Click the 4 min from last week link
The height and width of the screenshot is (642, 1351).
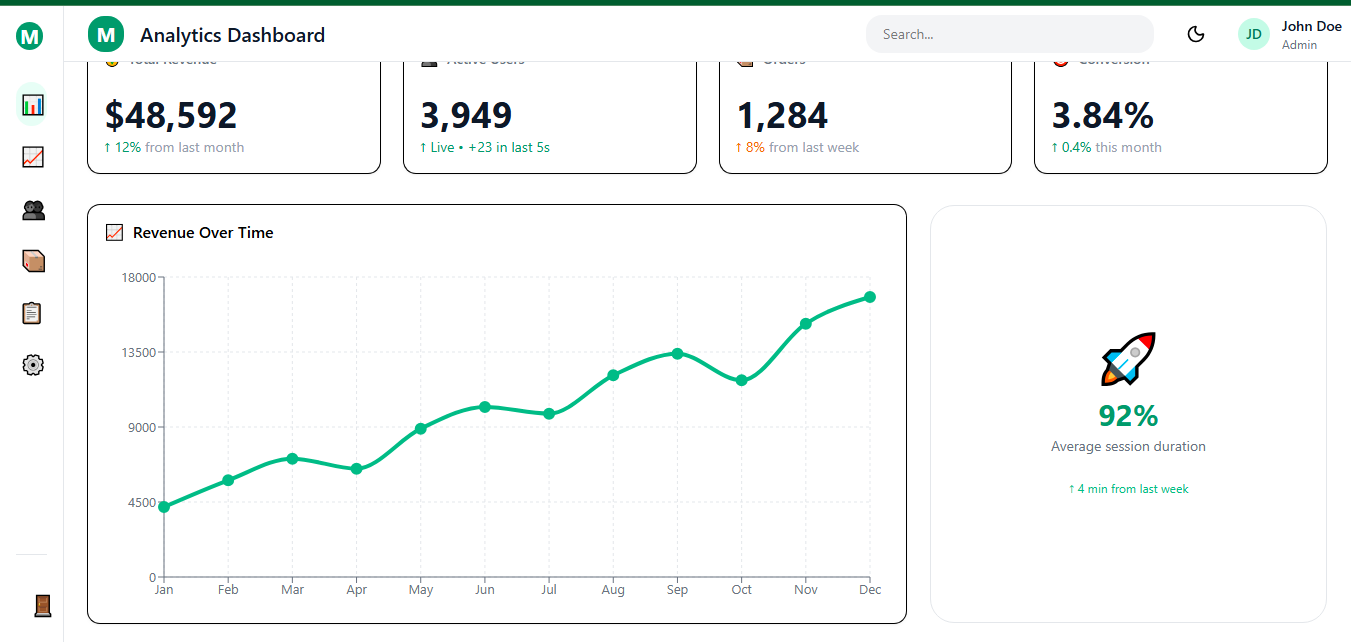tap(1128, 489)
